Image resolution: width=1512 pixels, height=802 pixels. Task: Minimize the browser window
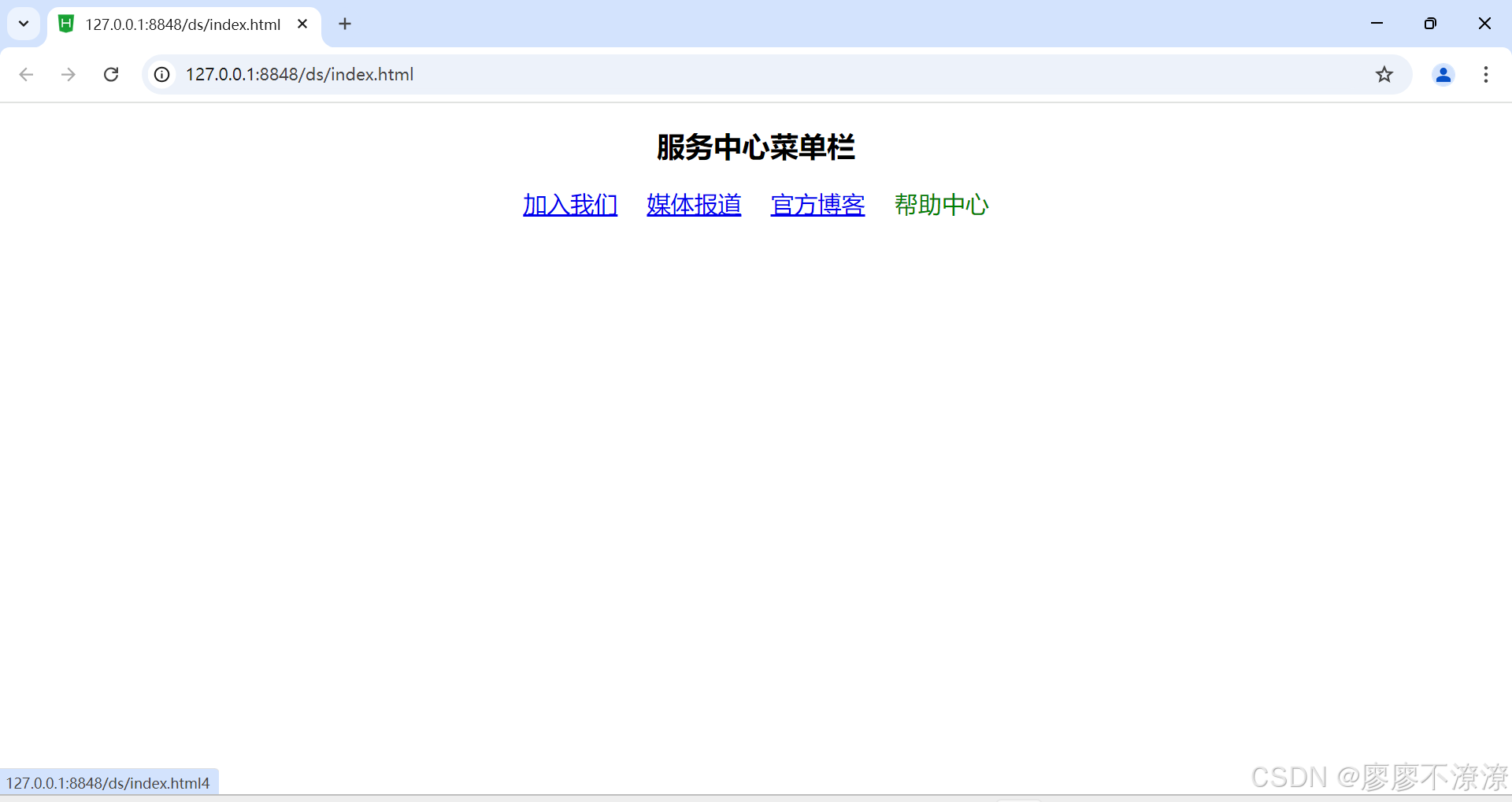(x=1377, y=24)
